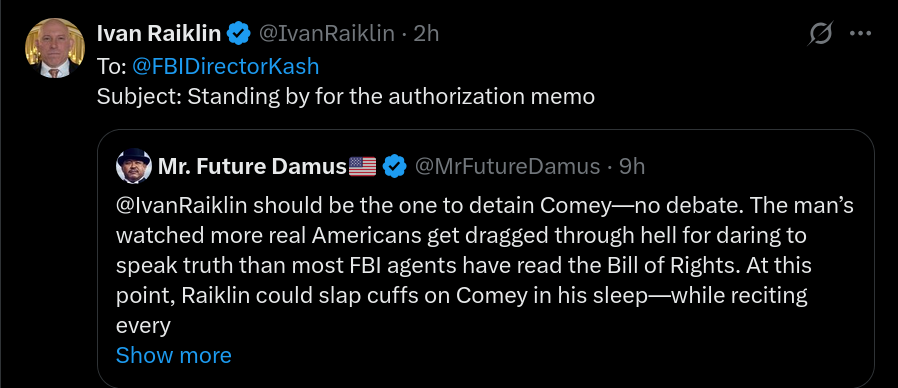The height and width of the screenshot is (388, 898).
Task: Click the 'Standing by for the authorization memo' text
Action: (391, 96)
